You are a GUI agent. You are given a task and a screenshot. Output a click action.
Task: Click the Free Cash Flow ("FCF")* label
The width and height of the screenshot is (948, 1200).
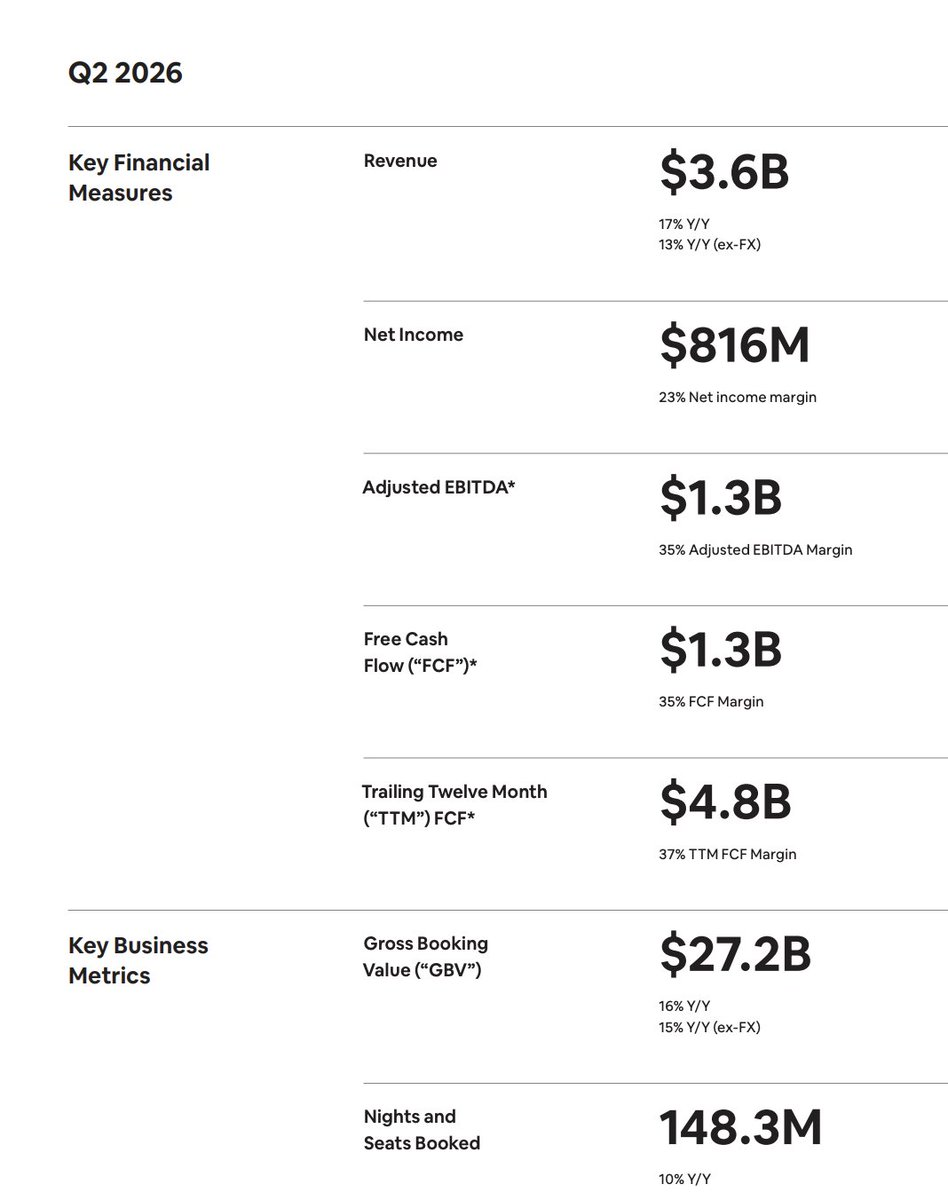420,652
